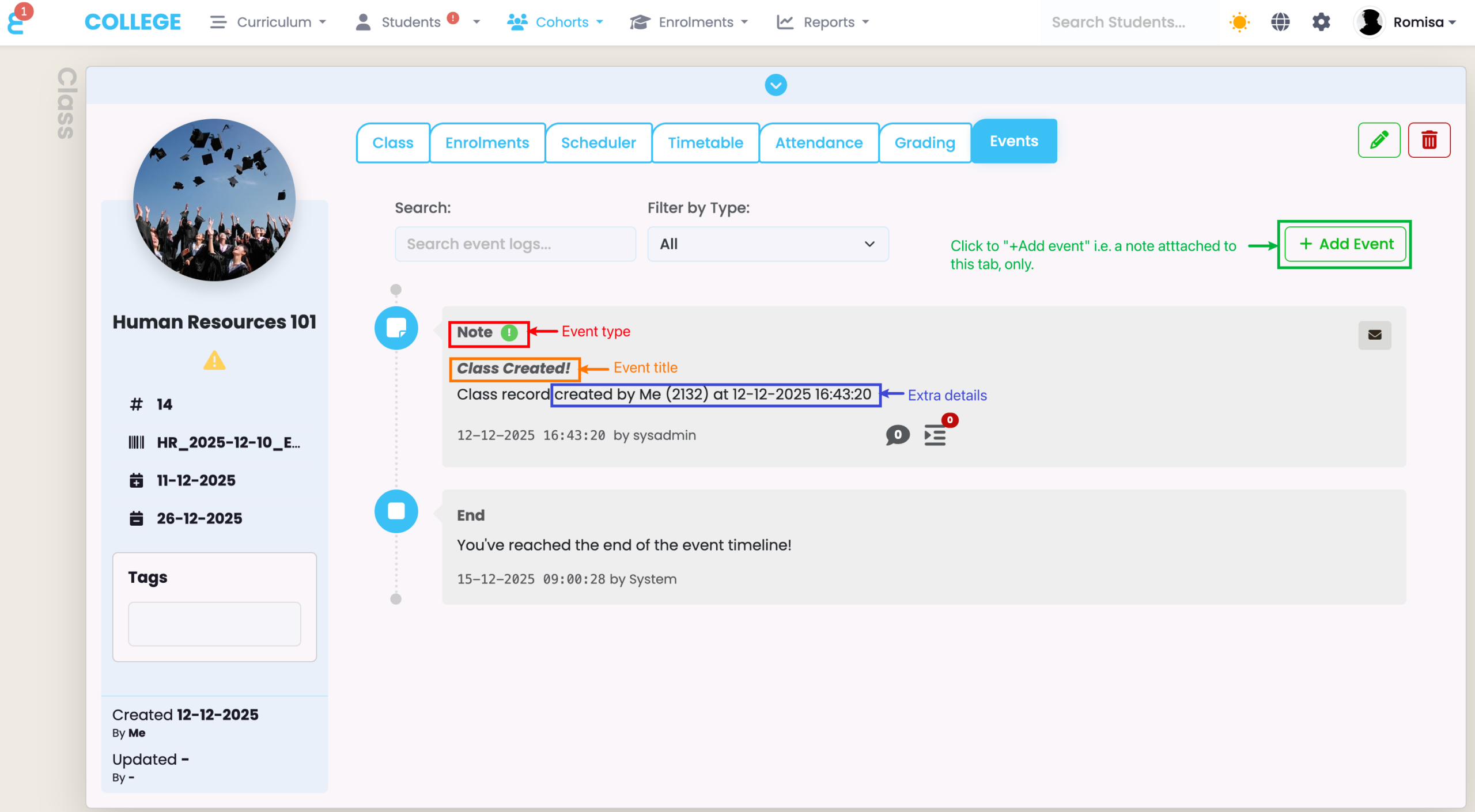The height and width of the screenshot is (812, 1475).
Task: Open the Filter by Type dropdown
Action: pyautogui.click(x=767, y=244)
